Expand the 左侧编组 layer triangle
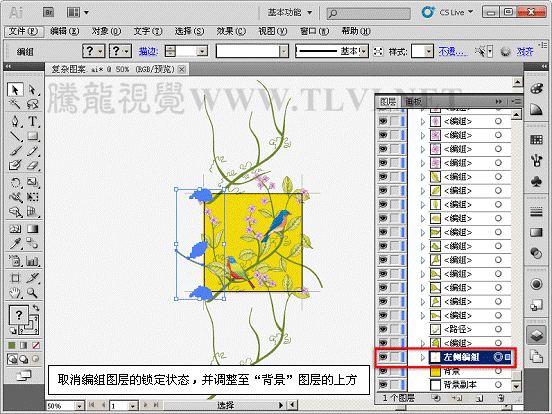The height and width of the screenshot is (414, 552). 423,357
